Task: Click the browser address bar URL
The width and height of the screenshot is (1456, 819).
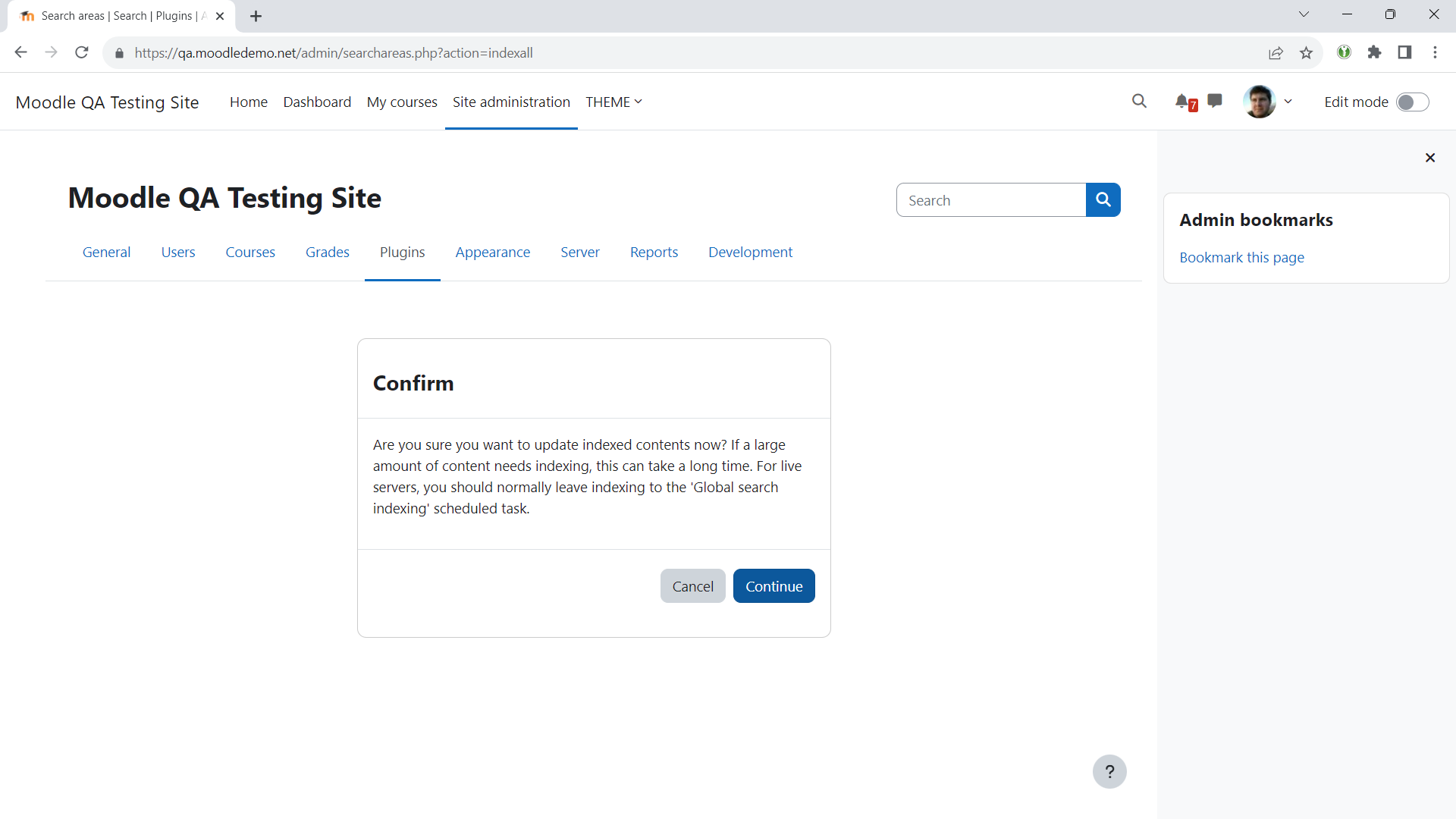Action: point(334,53)
